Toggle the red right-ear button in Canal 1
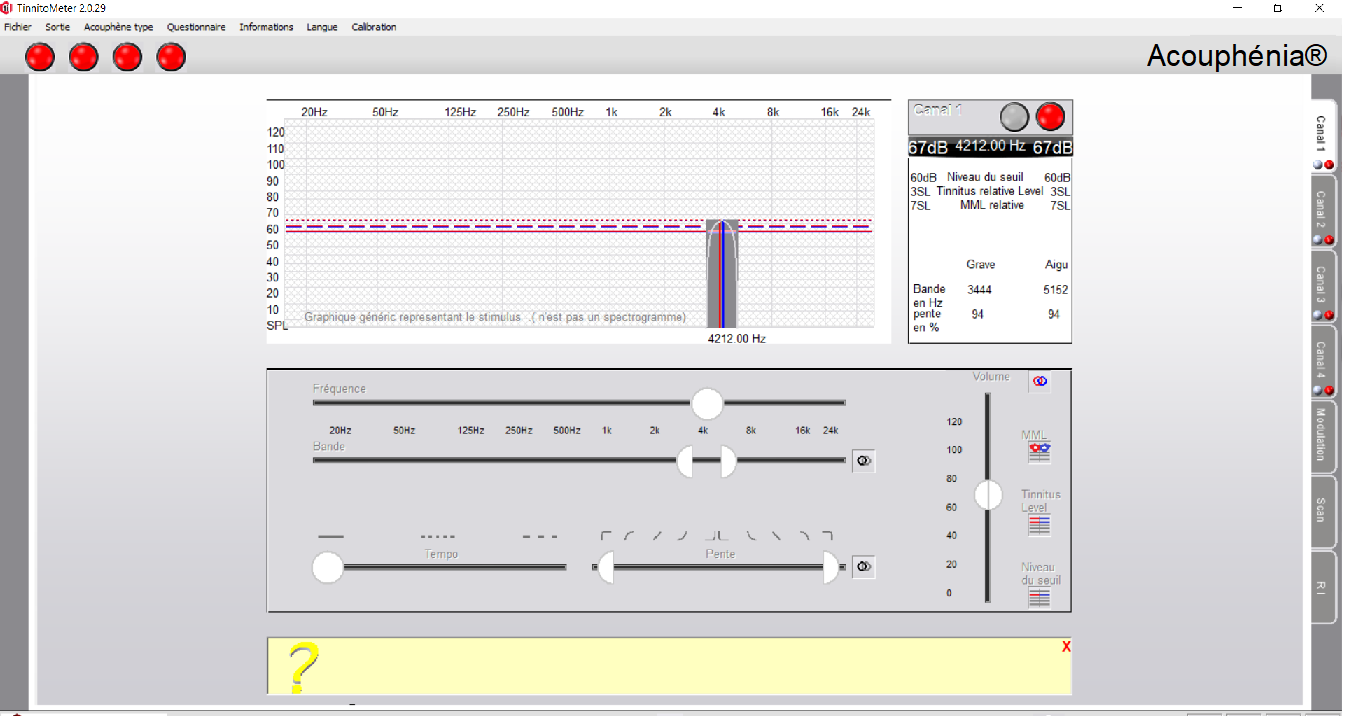1345x716 pixels. pos(1050,117)
